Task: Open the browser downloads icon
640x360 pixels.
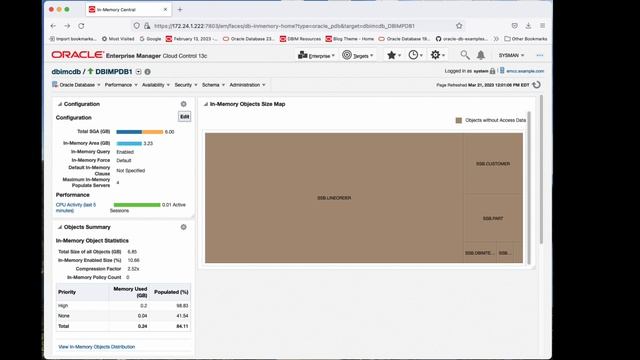Action: [x=528, y=26]
